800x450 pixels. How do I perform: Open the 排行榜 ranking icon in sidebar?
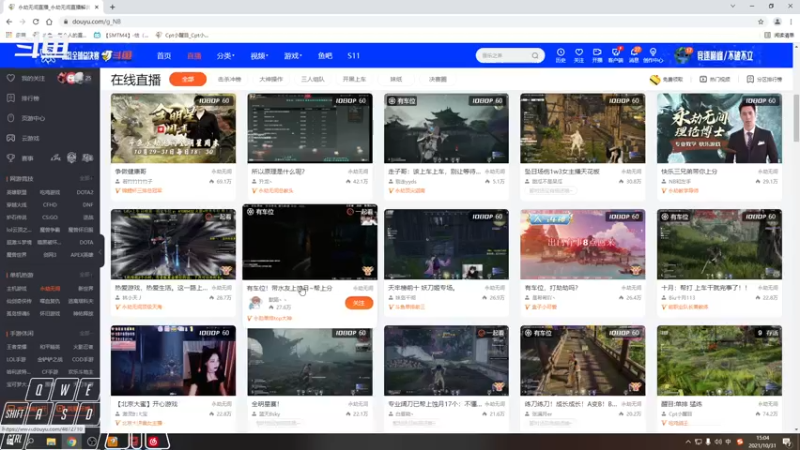pos(11,98)
